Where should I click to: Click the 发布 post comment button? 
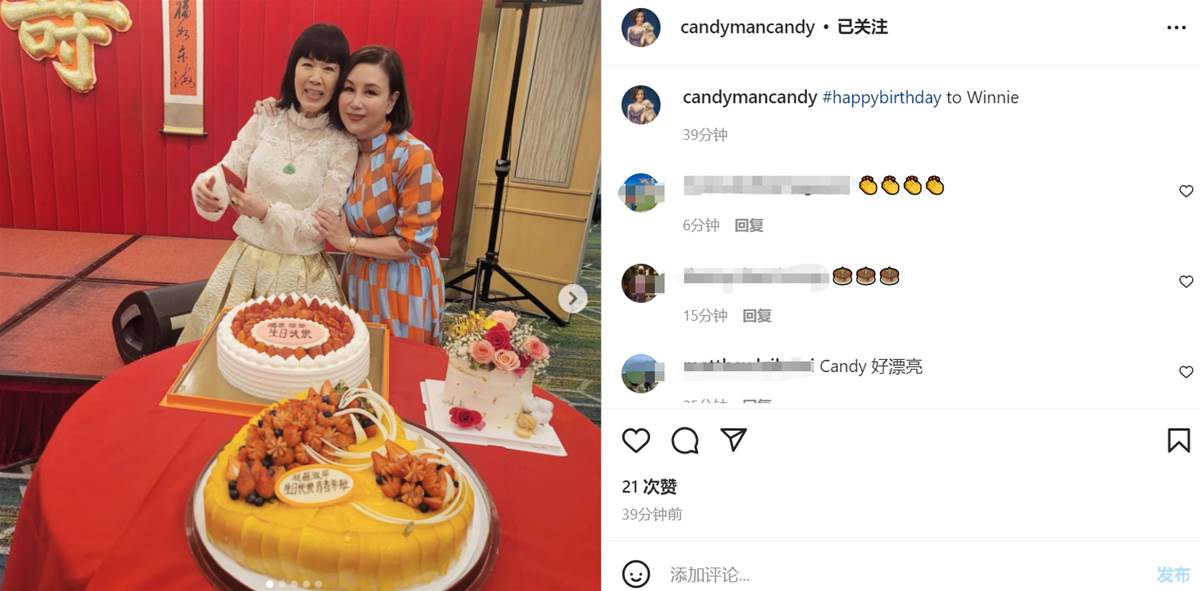(1174, 575)
